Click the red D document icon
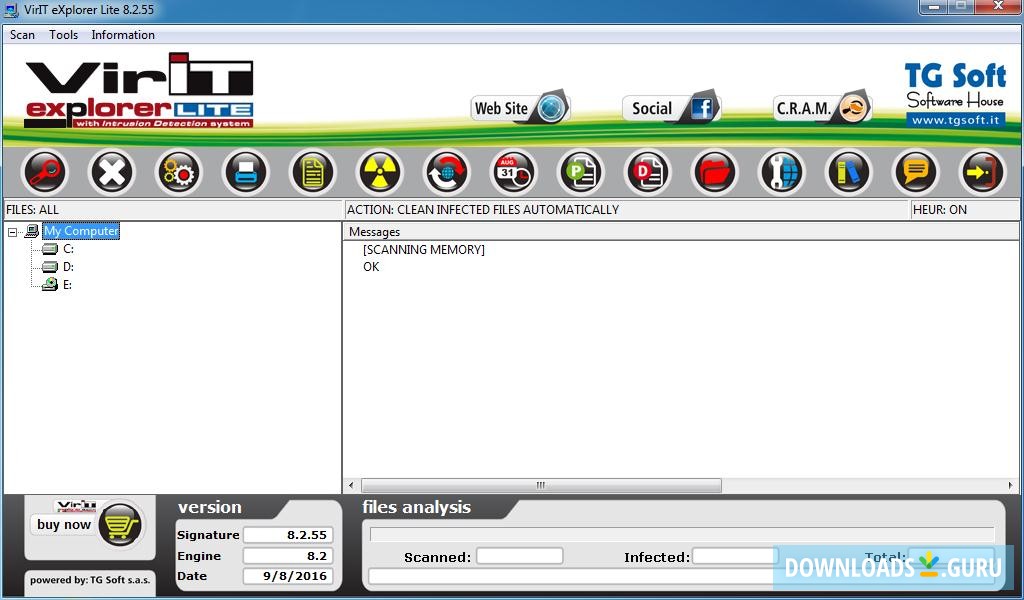 tap(648, 172)
